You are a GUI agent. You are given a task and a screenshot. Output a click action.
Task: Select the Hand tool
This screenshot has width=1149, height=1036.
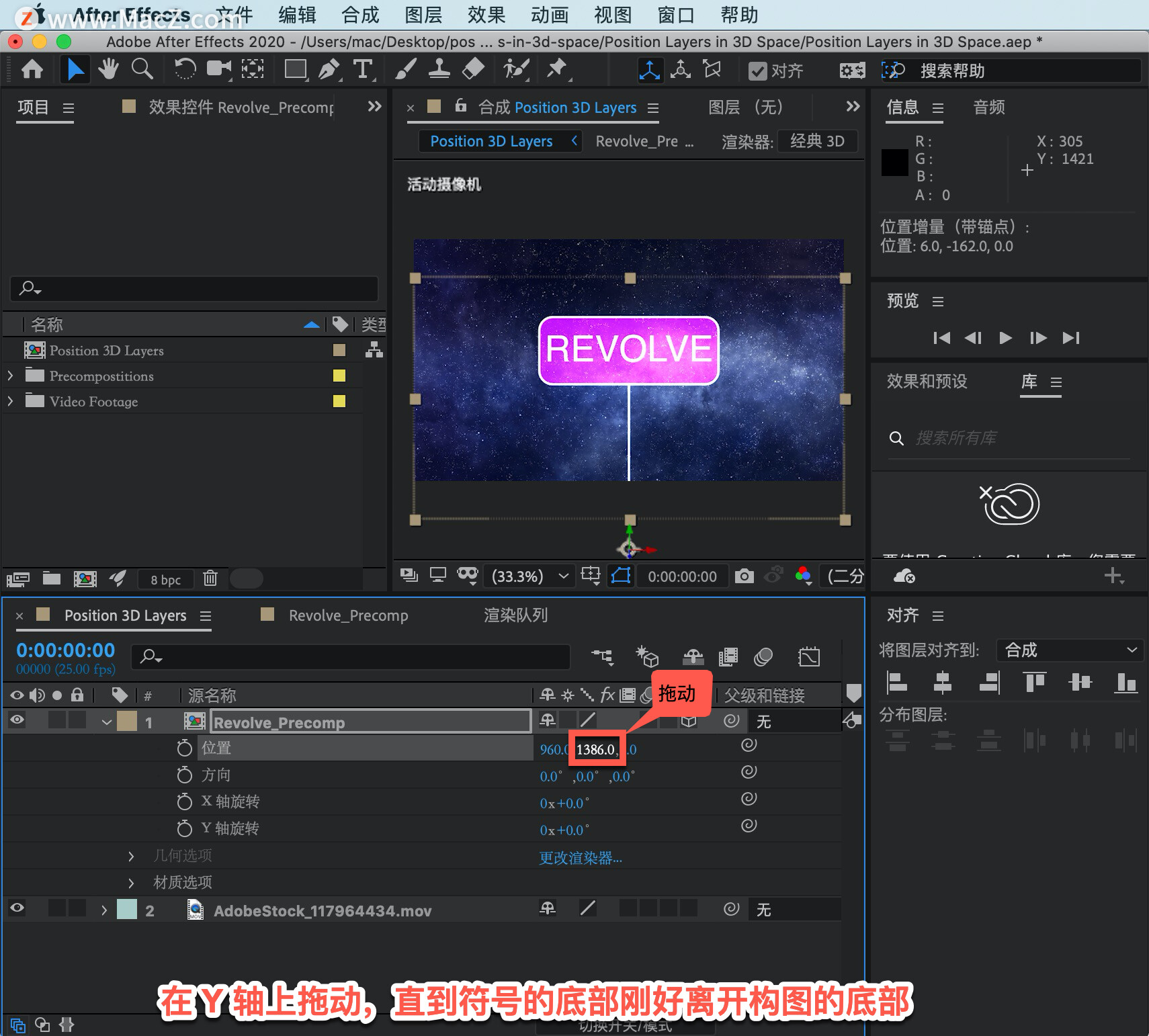coord(108,69)
